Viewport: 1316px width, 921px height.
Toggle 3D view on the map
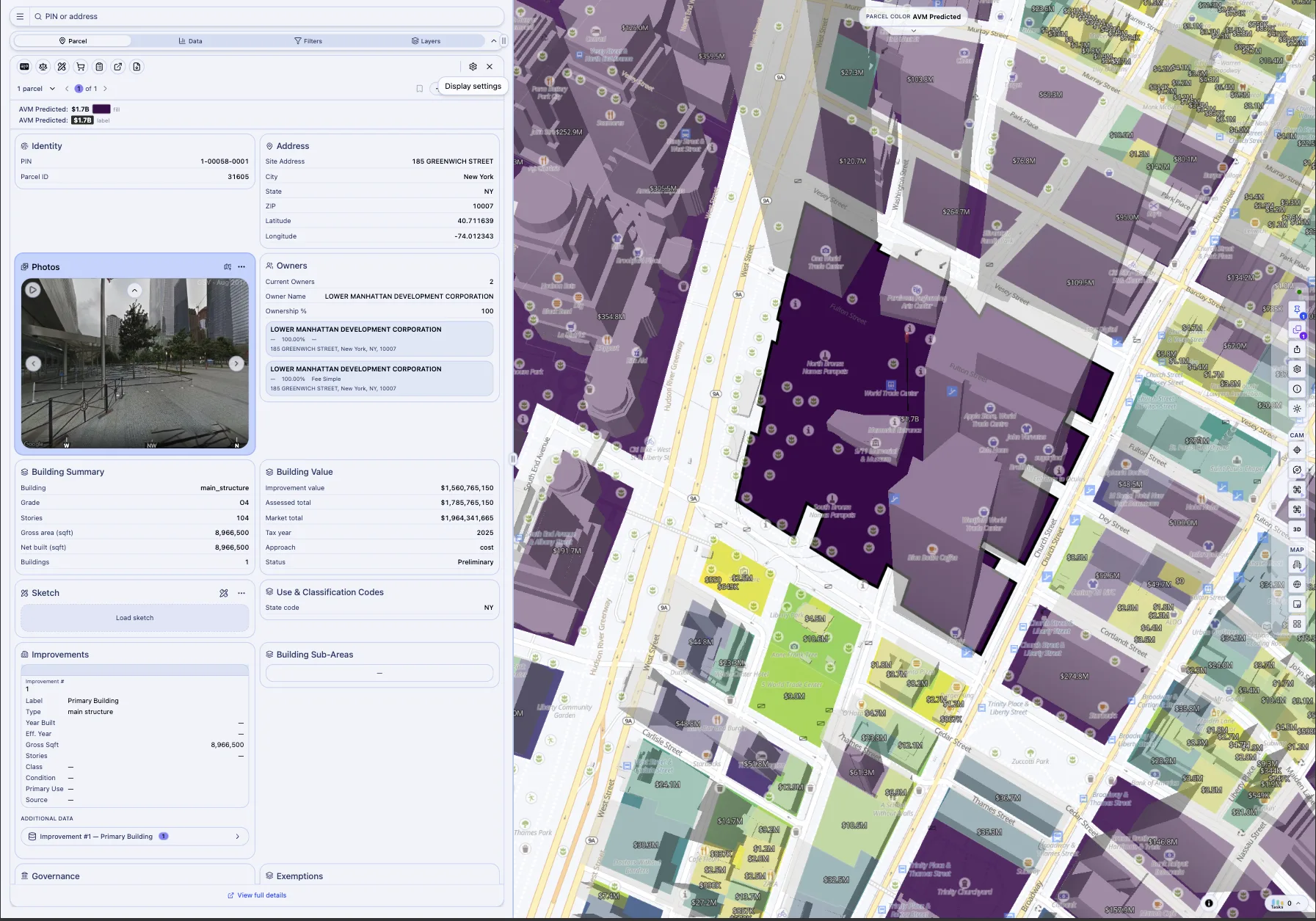click(x=1297, y=529)
